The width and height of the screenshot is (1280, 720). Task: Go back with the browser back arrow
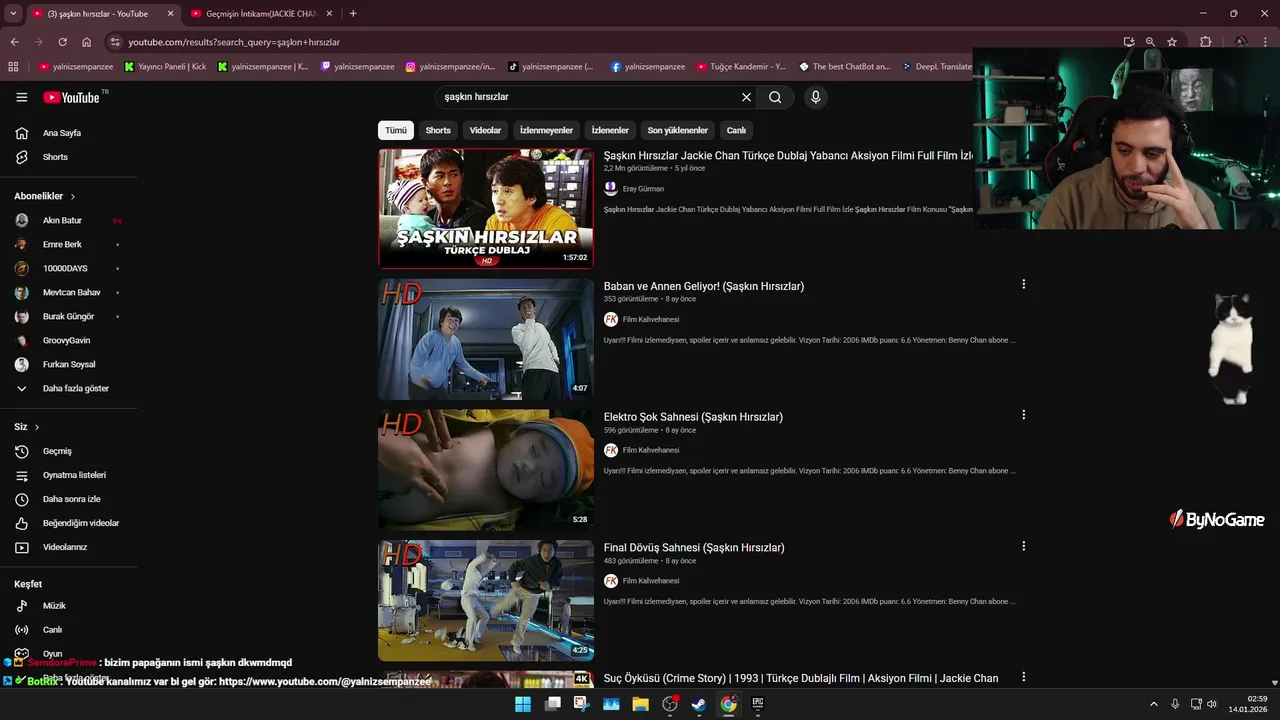pos(14,42)
